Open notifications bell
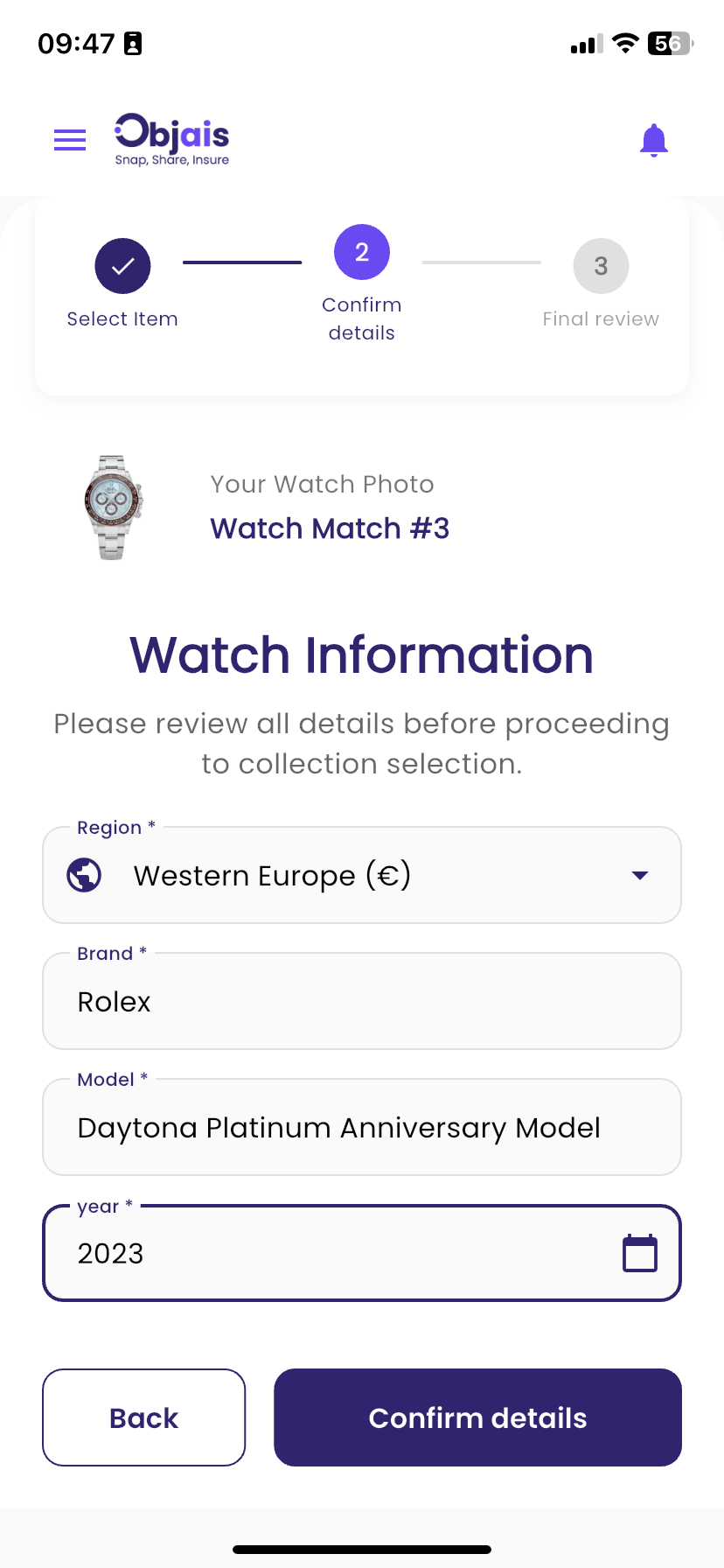Screen dimensions: 724x1568 [x=653, y=140]
